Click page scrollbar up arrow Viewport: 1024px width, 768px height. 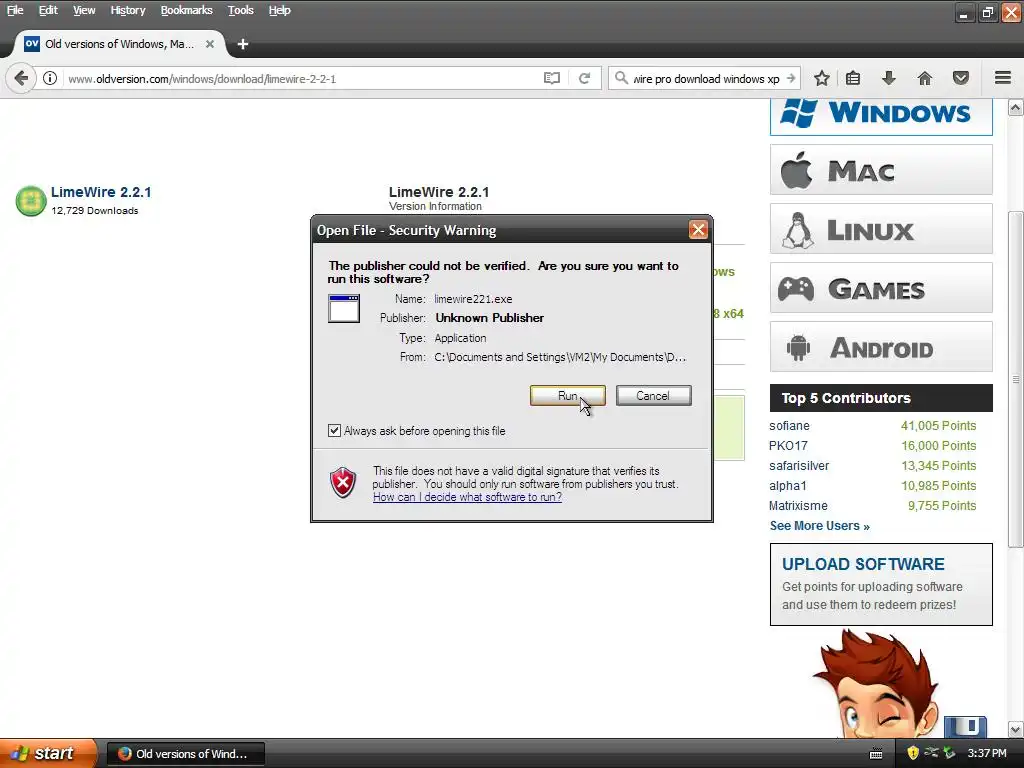(x=1015, y=107)
